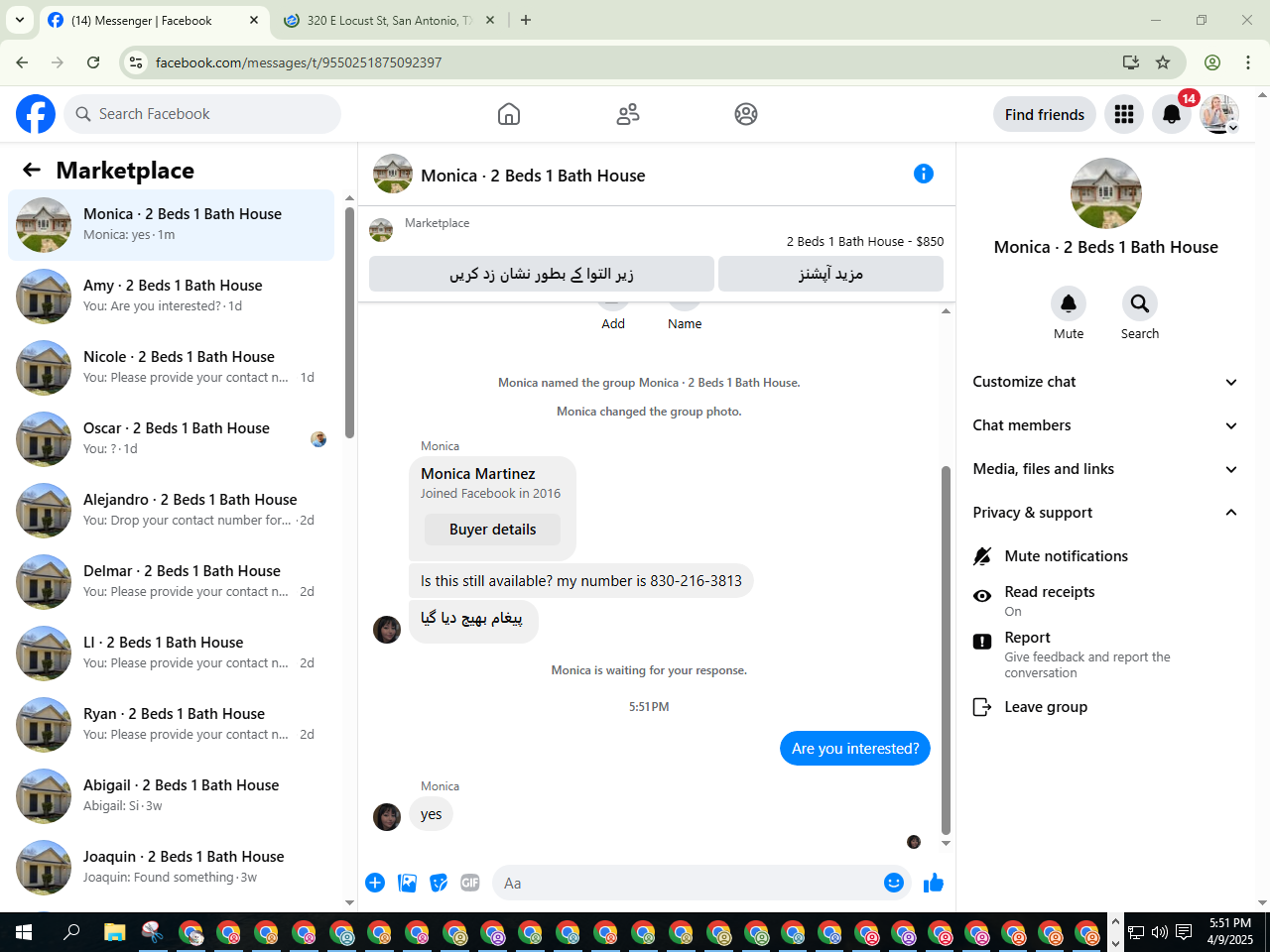Click the Chrome address bar URL
This screenshot has width=1270, height=952.
click(299, 62)
